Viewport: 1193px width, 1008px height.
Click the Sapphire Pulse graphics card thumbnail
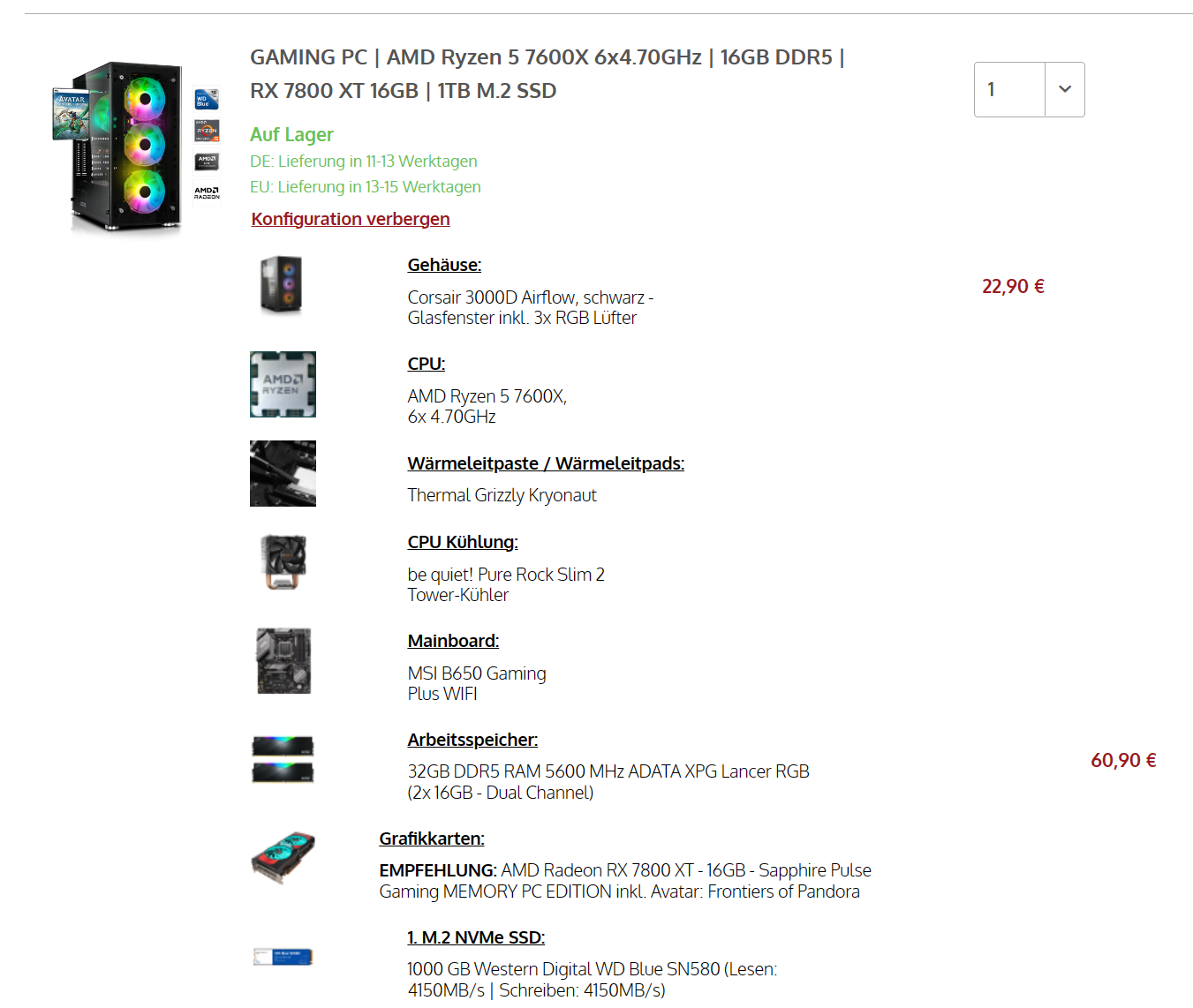tap(283, 856)
